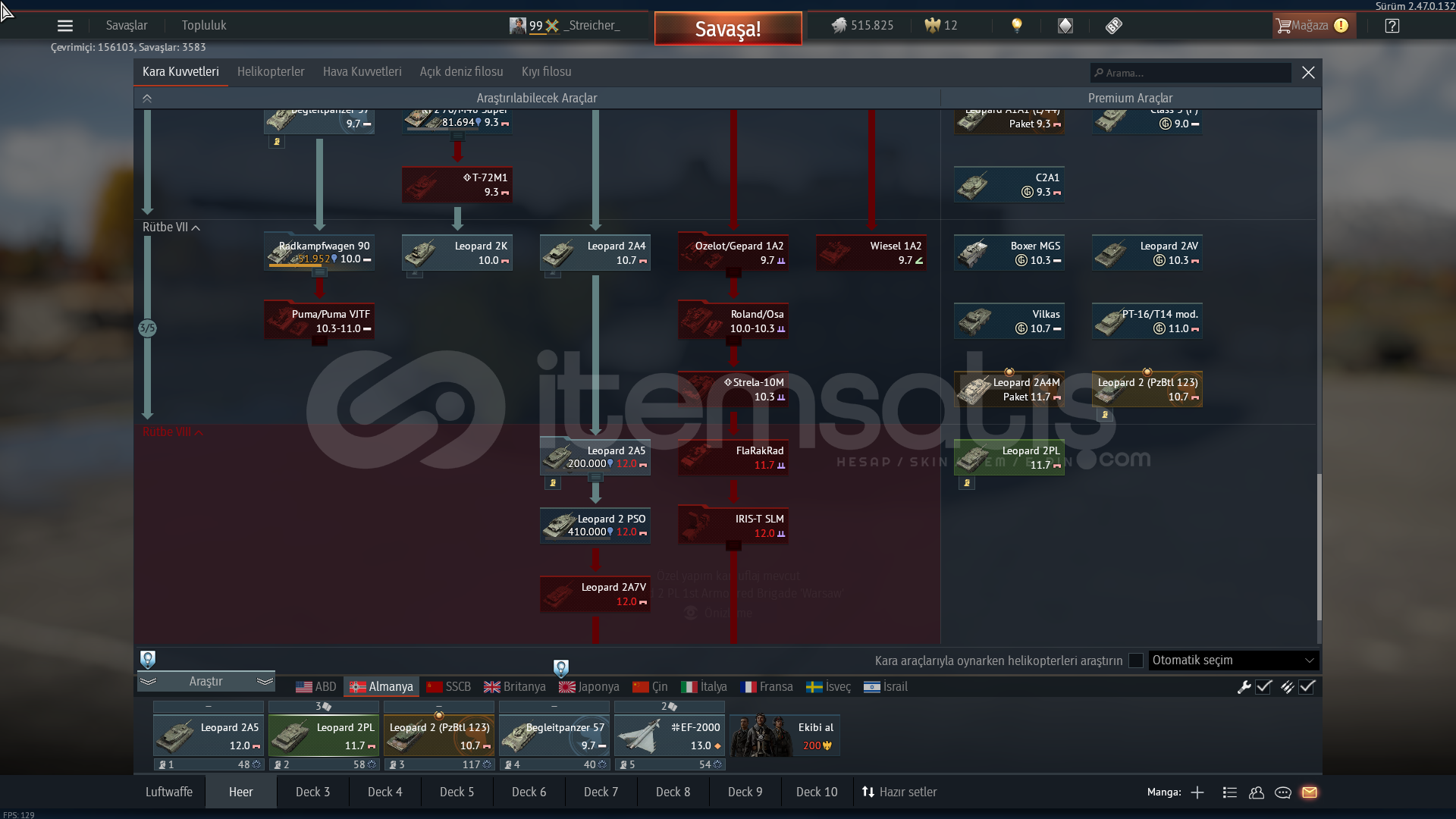Open the Savaşlar menu
The image size is (1456, 819).
click(x=127, y=26)
